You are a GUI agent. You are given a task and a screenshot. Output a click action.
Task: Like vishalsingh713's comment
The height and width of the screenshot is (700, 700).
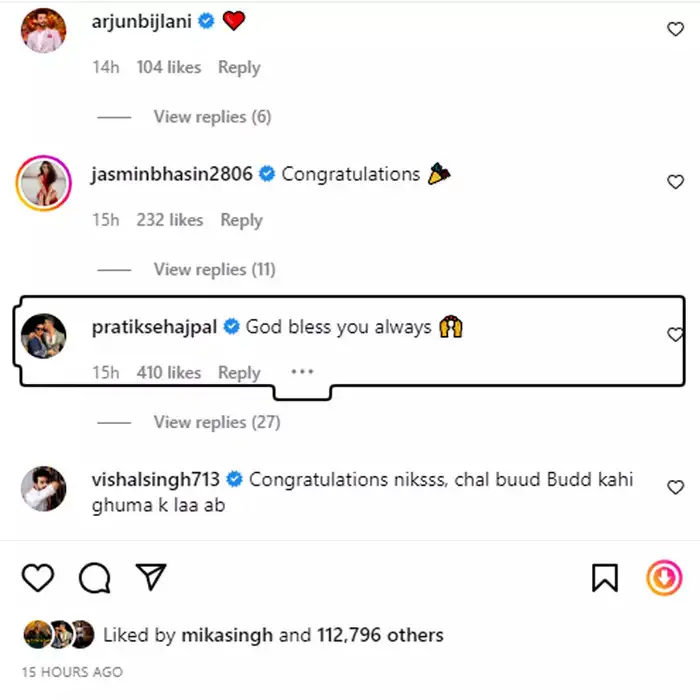click(x=675, y=487)
